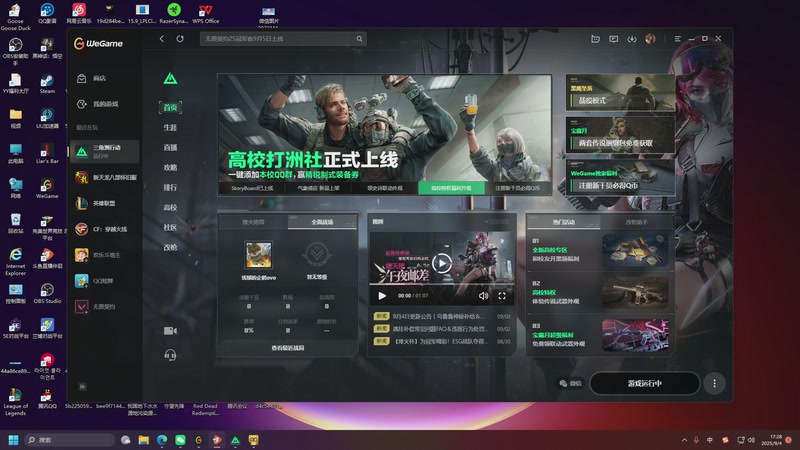
Task: Open the three-dot more options button
Action: (x=714, y=383)
